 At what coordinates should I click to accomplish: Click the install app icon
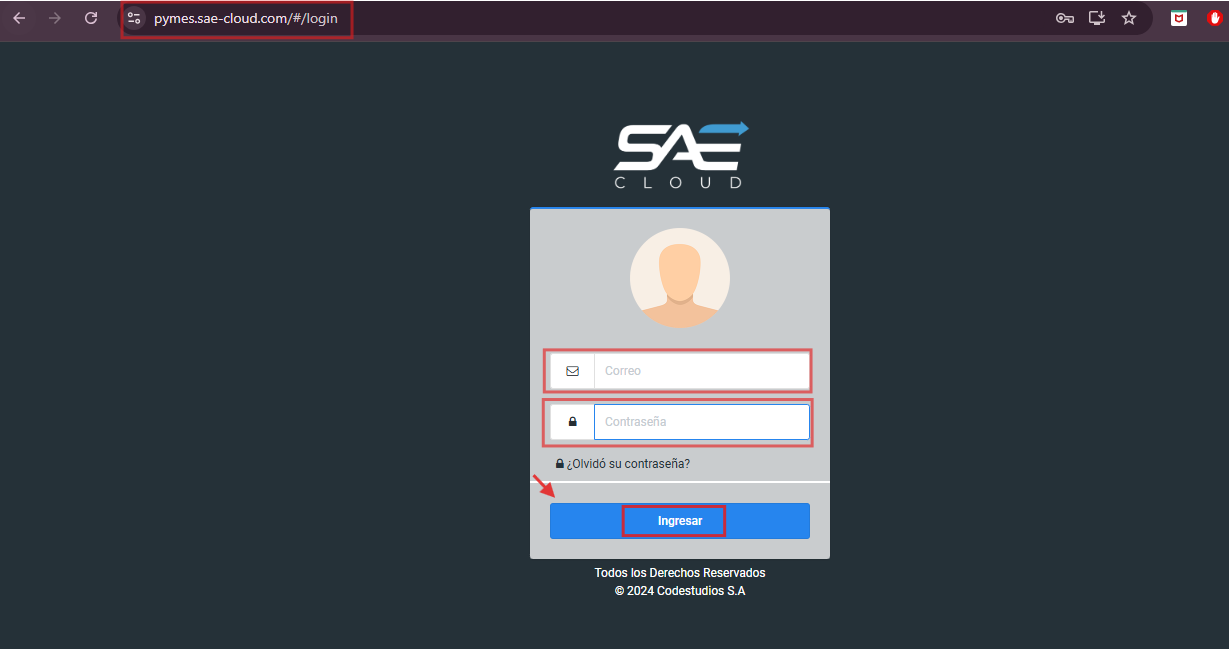[1097, 18]
